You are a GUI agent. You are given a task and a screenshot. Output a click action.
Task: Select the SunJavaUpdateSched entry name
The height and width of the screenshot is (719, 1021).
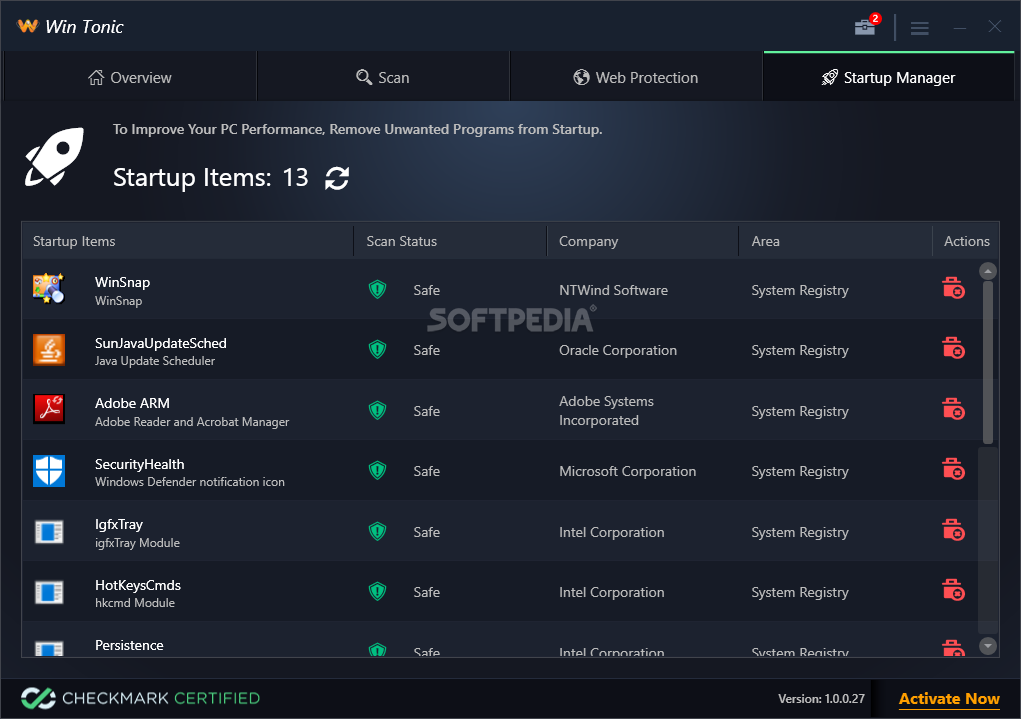tap(161, 343)
